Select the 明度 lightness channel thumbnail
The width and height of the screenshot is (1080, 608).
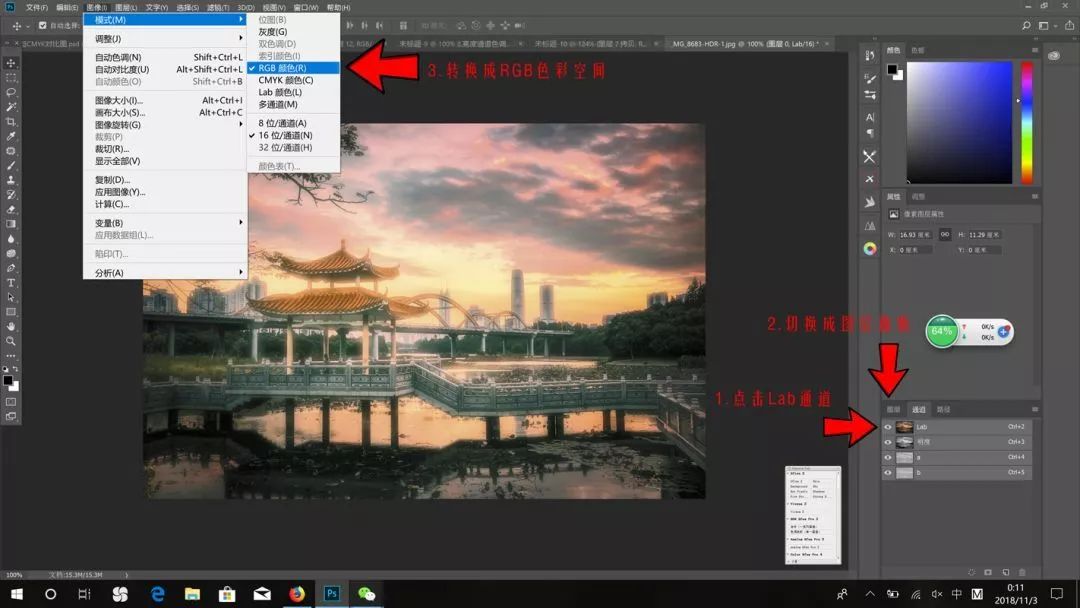pyautogui.click(x=904, y=442)
